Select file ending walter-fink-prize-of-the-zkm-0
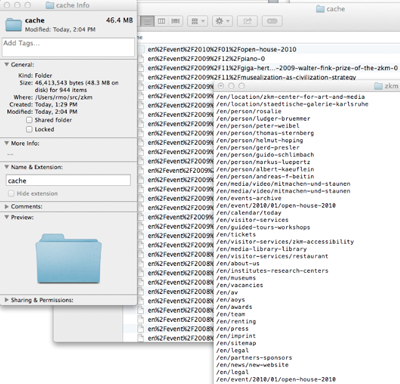Screen dimensions: 400x384 (273, 68)
